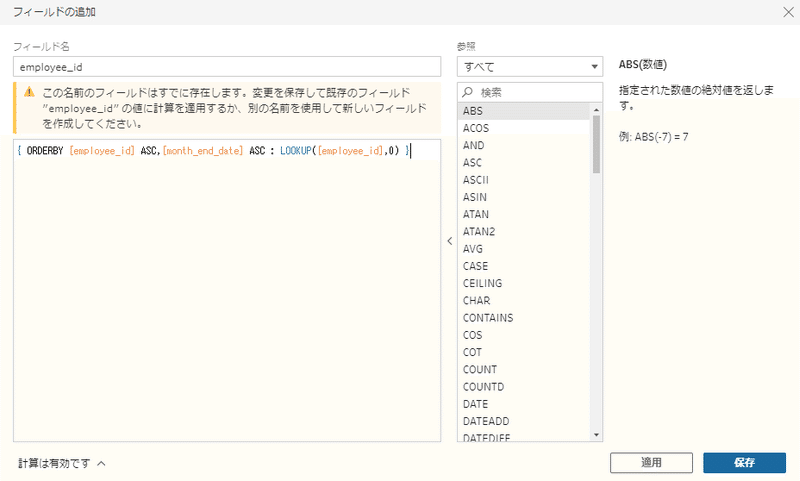Select the COUNT function

pos(523,369)
